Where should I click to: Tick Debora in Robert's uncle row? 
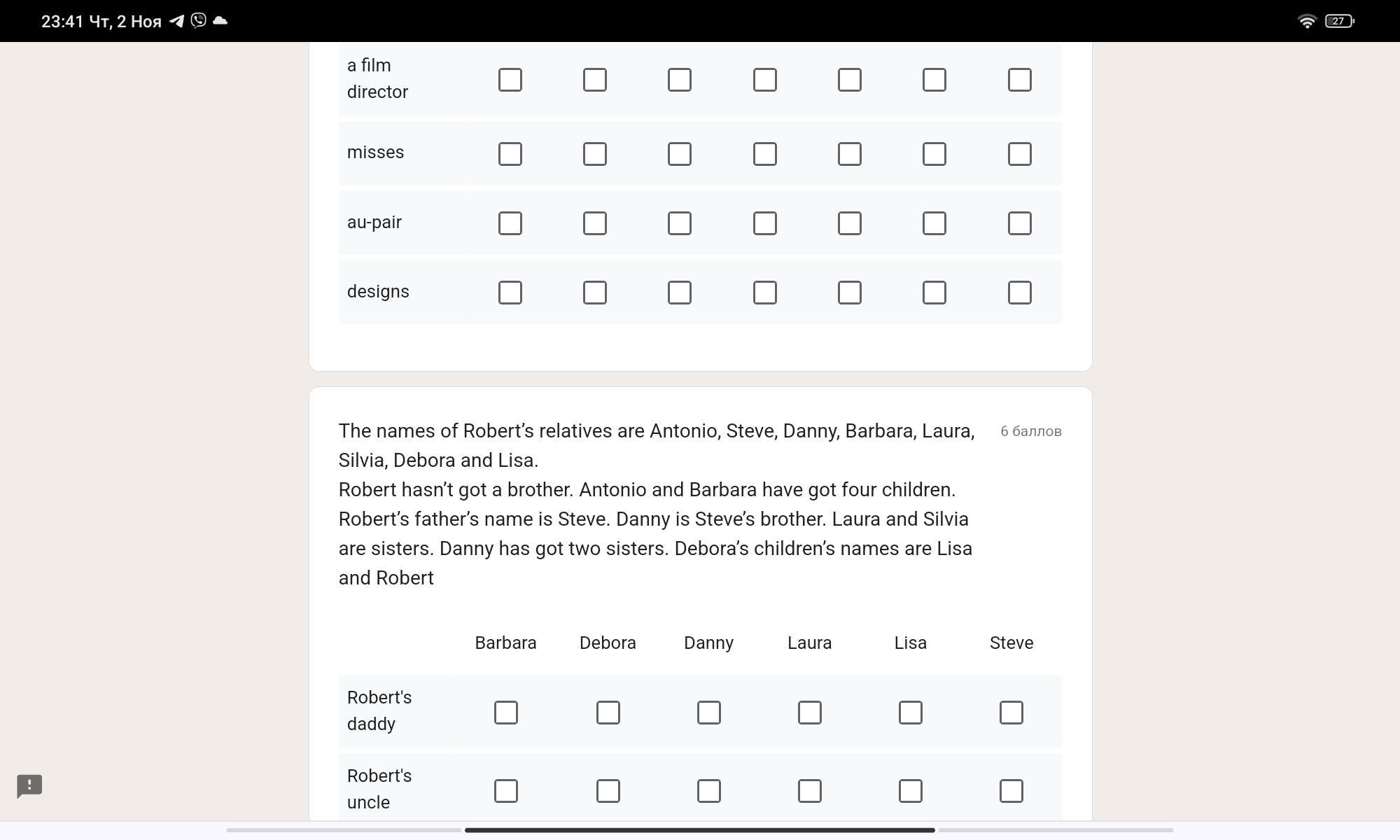(x=608, y=791)
